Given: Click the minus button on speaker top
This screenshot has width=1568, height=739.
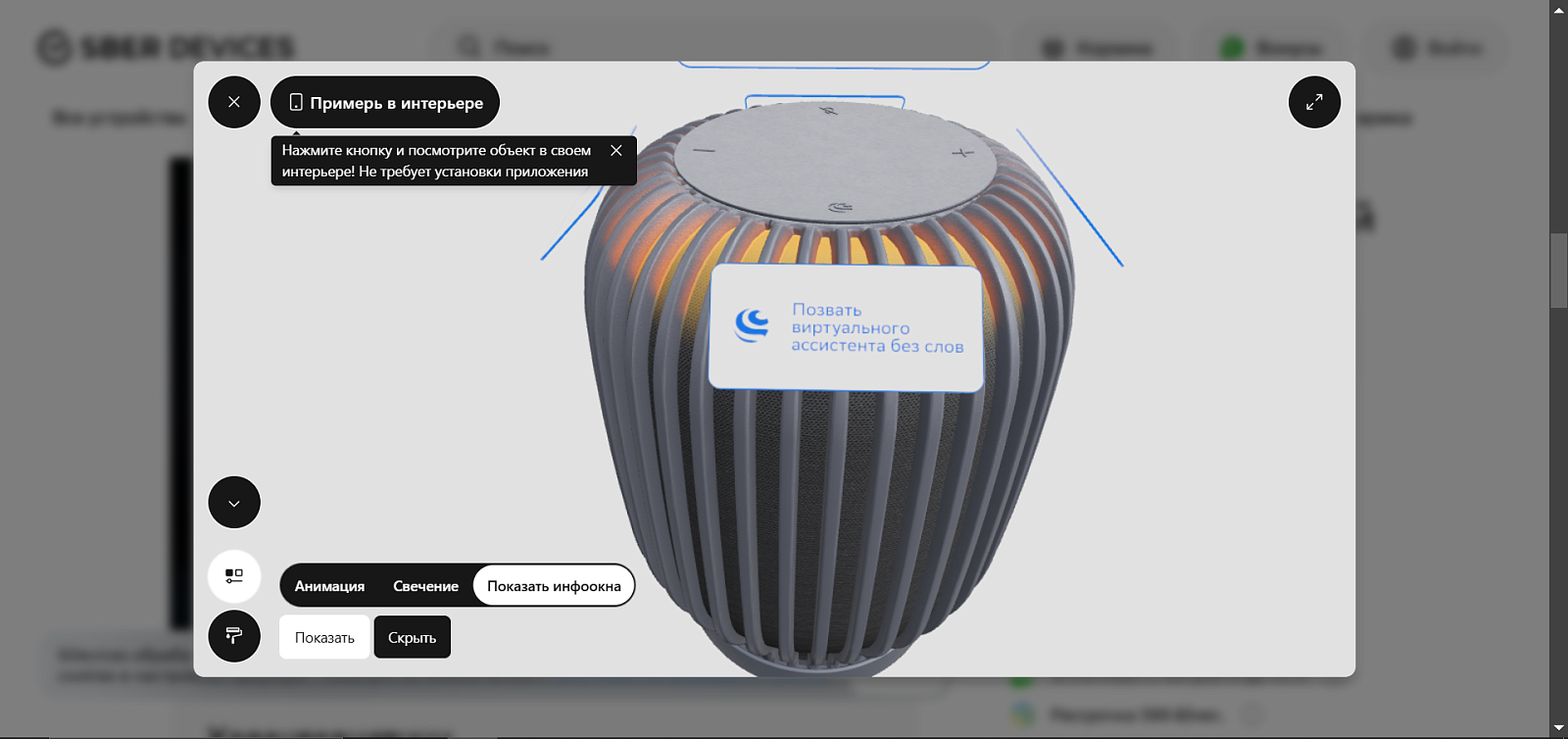Looking at the screenshot, I should (x=704, y=151).
